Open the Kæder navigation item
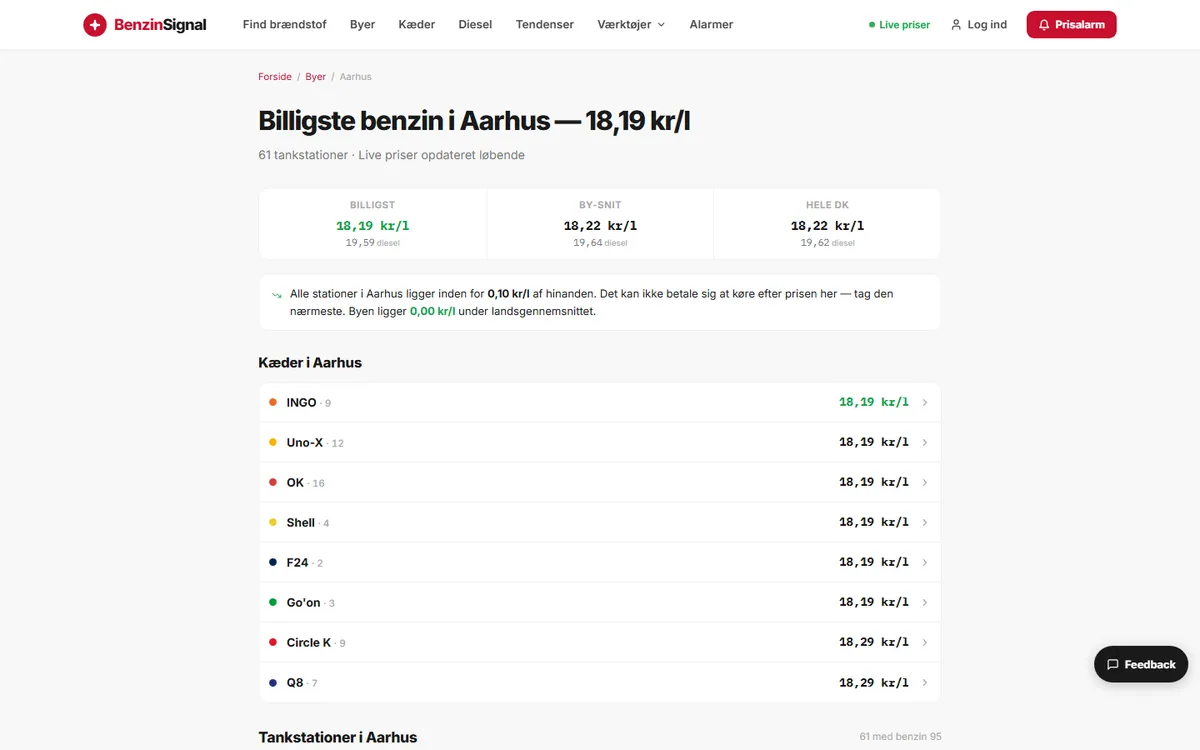The height and width of the screenshot is (750, 1200). (416, 25)
